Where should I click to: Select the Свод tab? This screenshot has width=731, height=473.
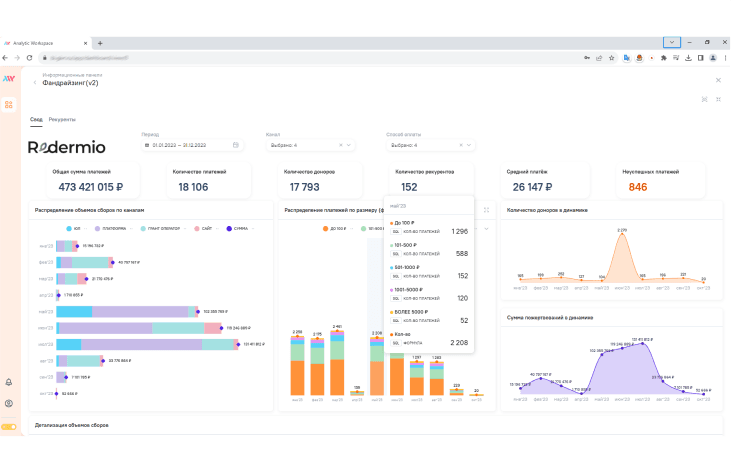coord(36,120)
